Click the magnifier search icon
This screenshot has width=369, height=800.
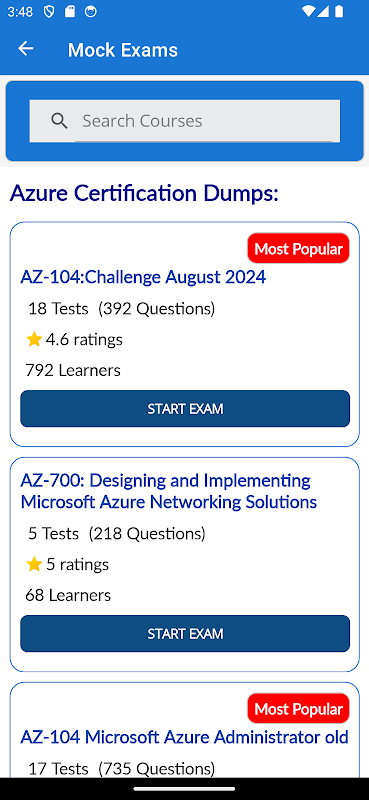coord(59,121)
